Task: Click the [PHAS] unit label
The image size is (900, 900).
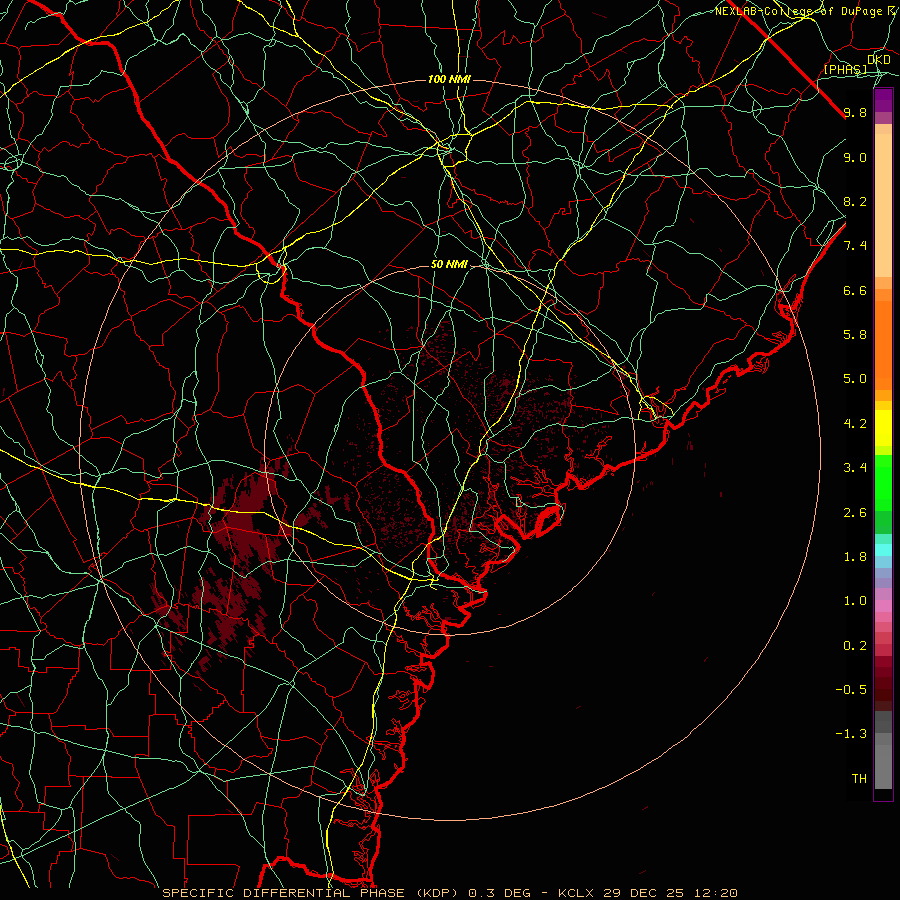Action: (x=845, y=69)
